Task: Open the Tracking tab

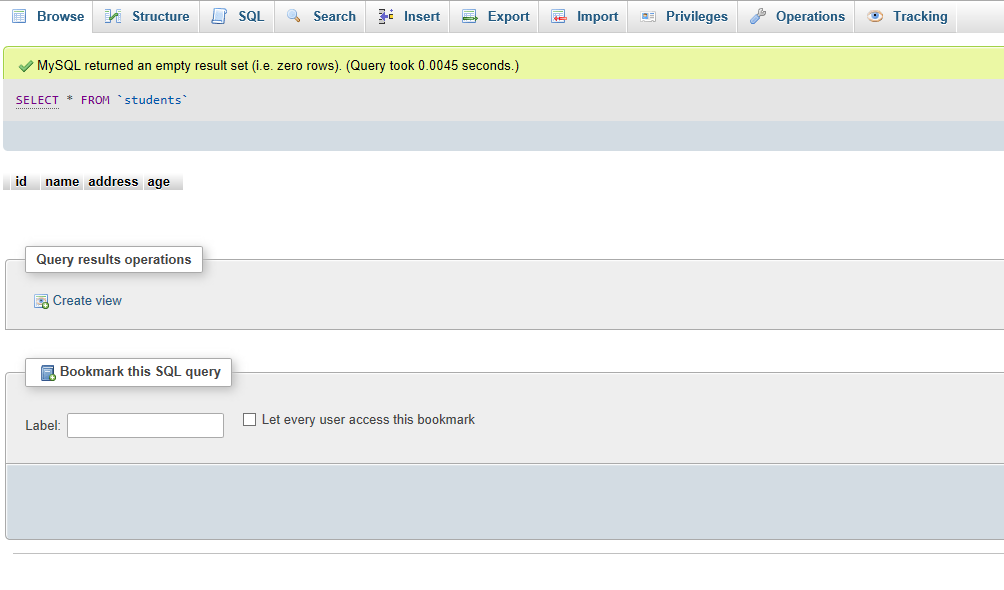Action: (905, 16)
